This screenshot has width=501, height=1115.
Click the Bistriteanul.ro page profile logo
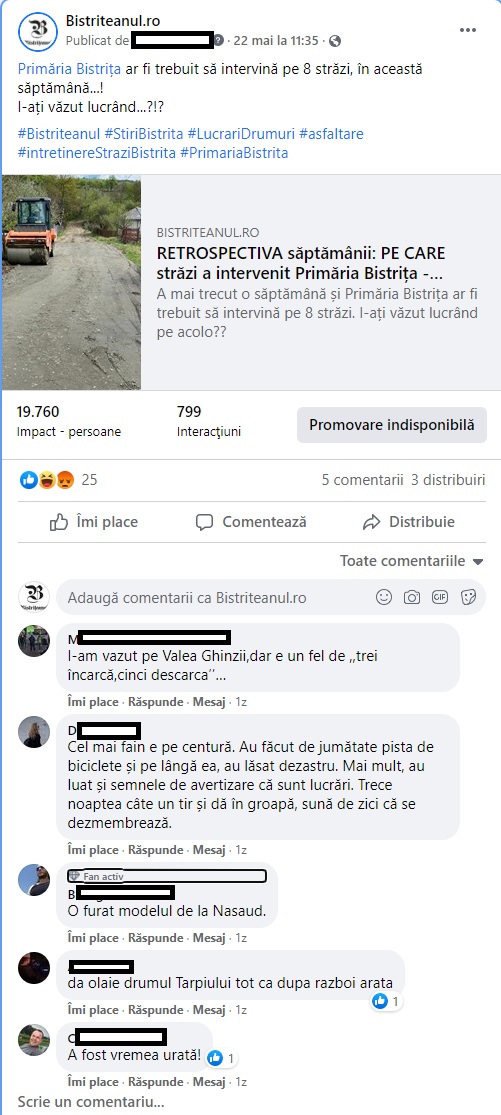click(38, 32)
